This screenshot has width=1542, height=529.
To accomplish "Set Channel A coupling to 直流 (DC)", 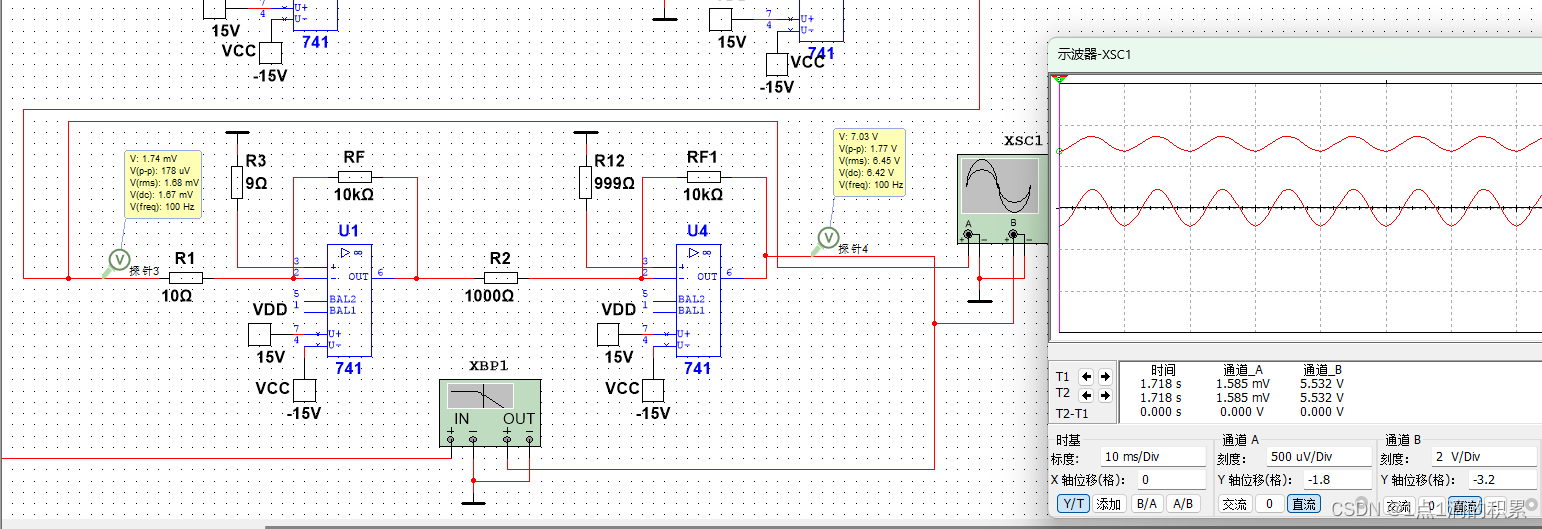I will click(x=1303, y=505).
